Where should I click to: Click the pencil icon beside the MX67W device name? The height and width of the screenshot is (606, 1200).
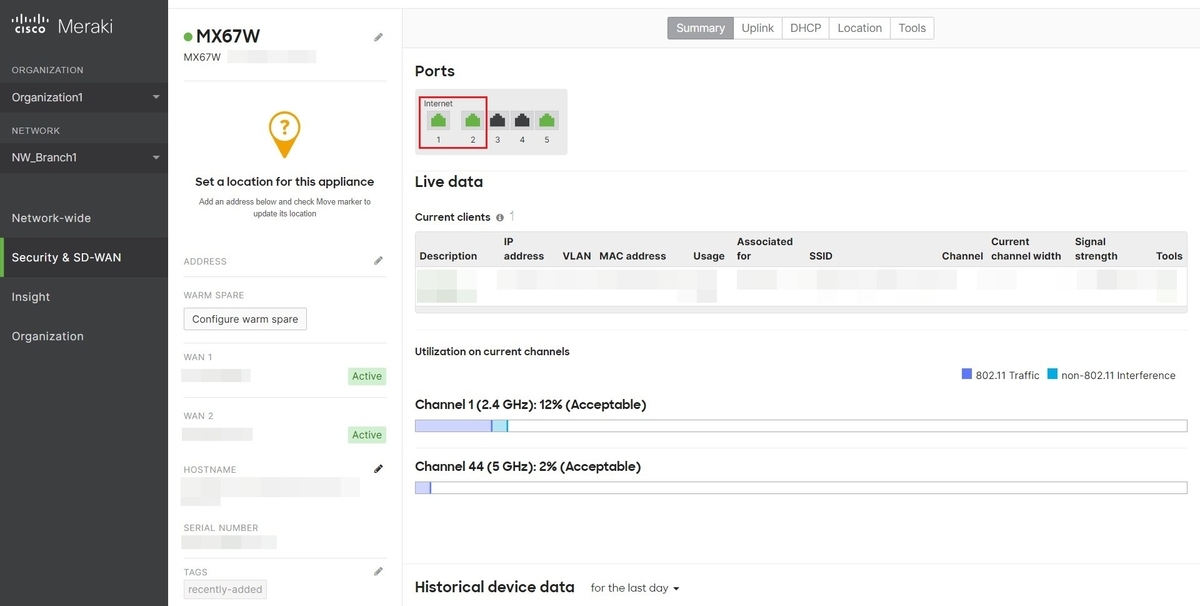(378, 36)
